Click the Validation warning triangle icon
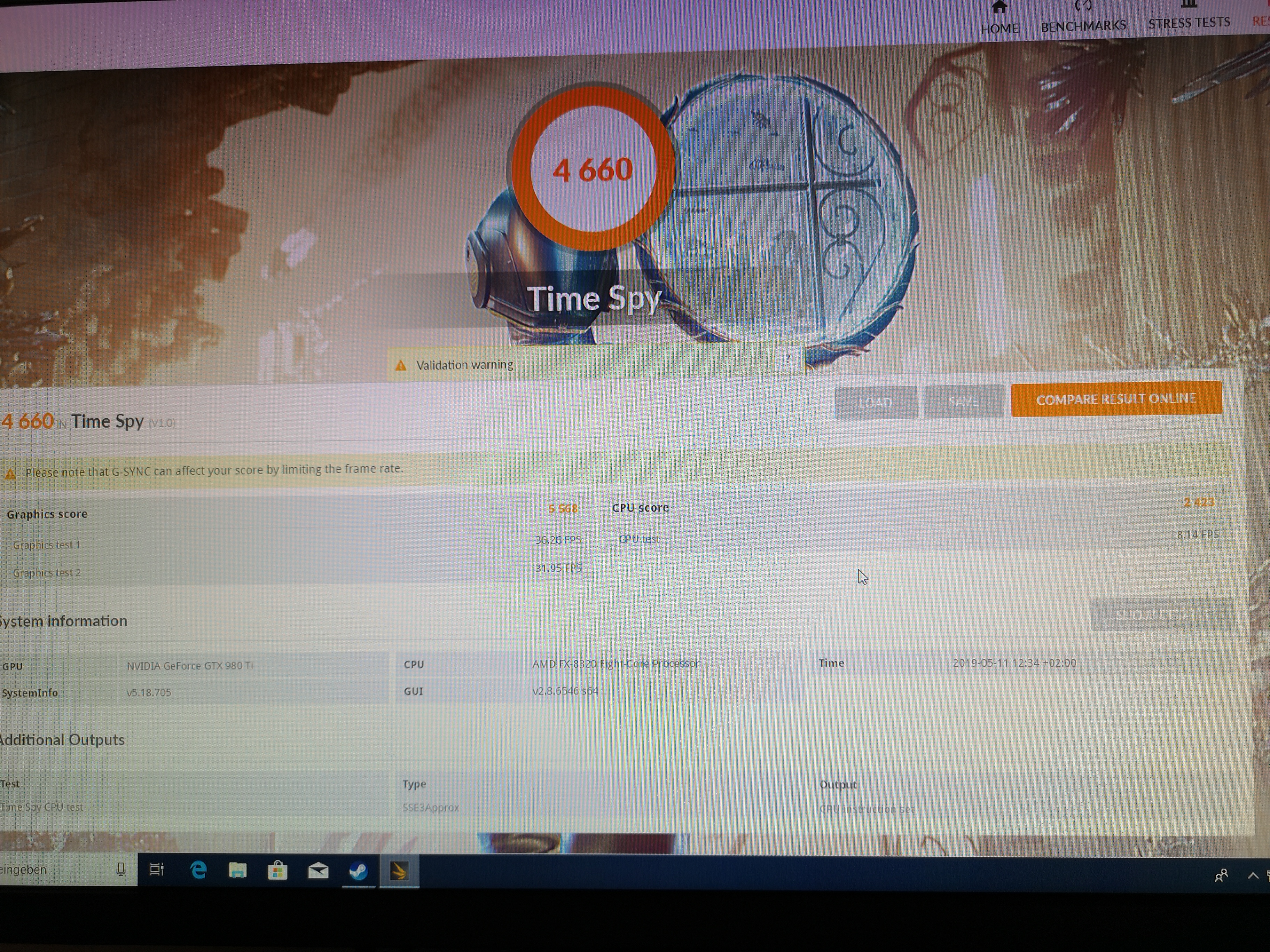The height and width of the screenshot is (952, 1270). pyautogui.click(x=401, y=366)
